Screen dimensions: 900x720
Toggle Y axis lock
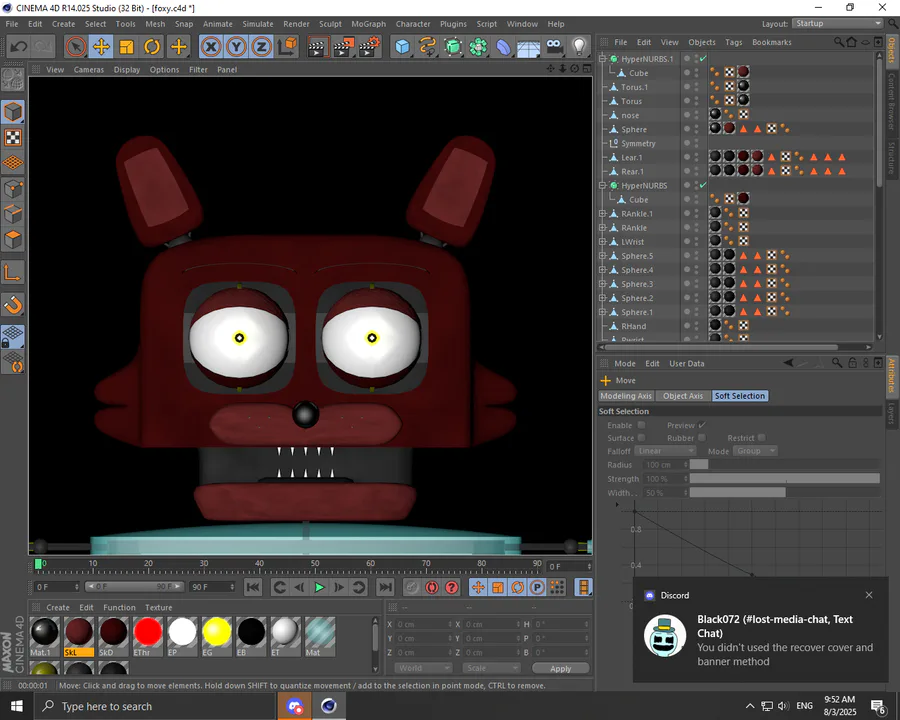click(x=236, y=47)
